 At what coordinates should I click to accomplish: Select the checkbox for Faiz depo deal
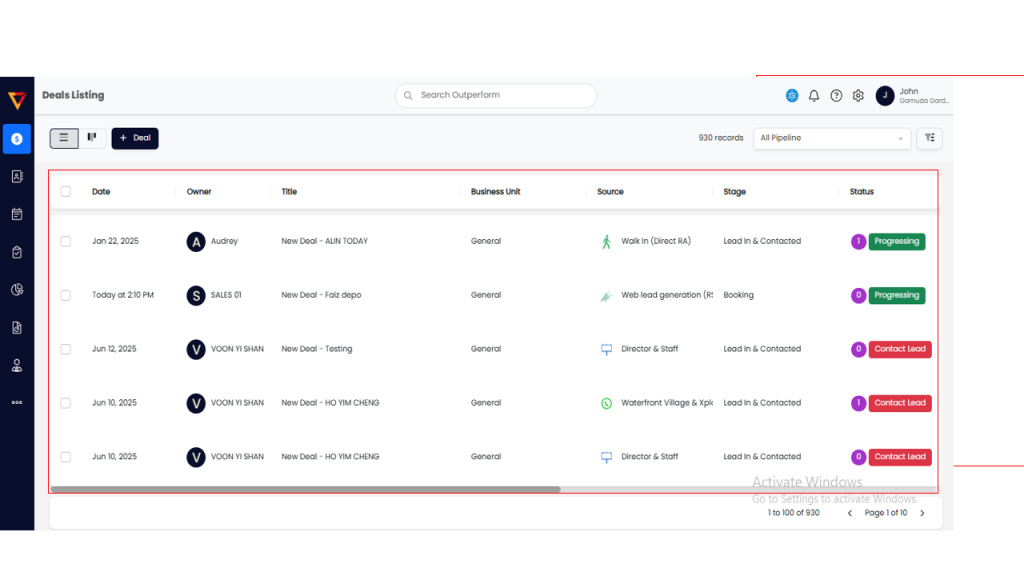pos(66,295)
